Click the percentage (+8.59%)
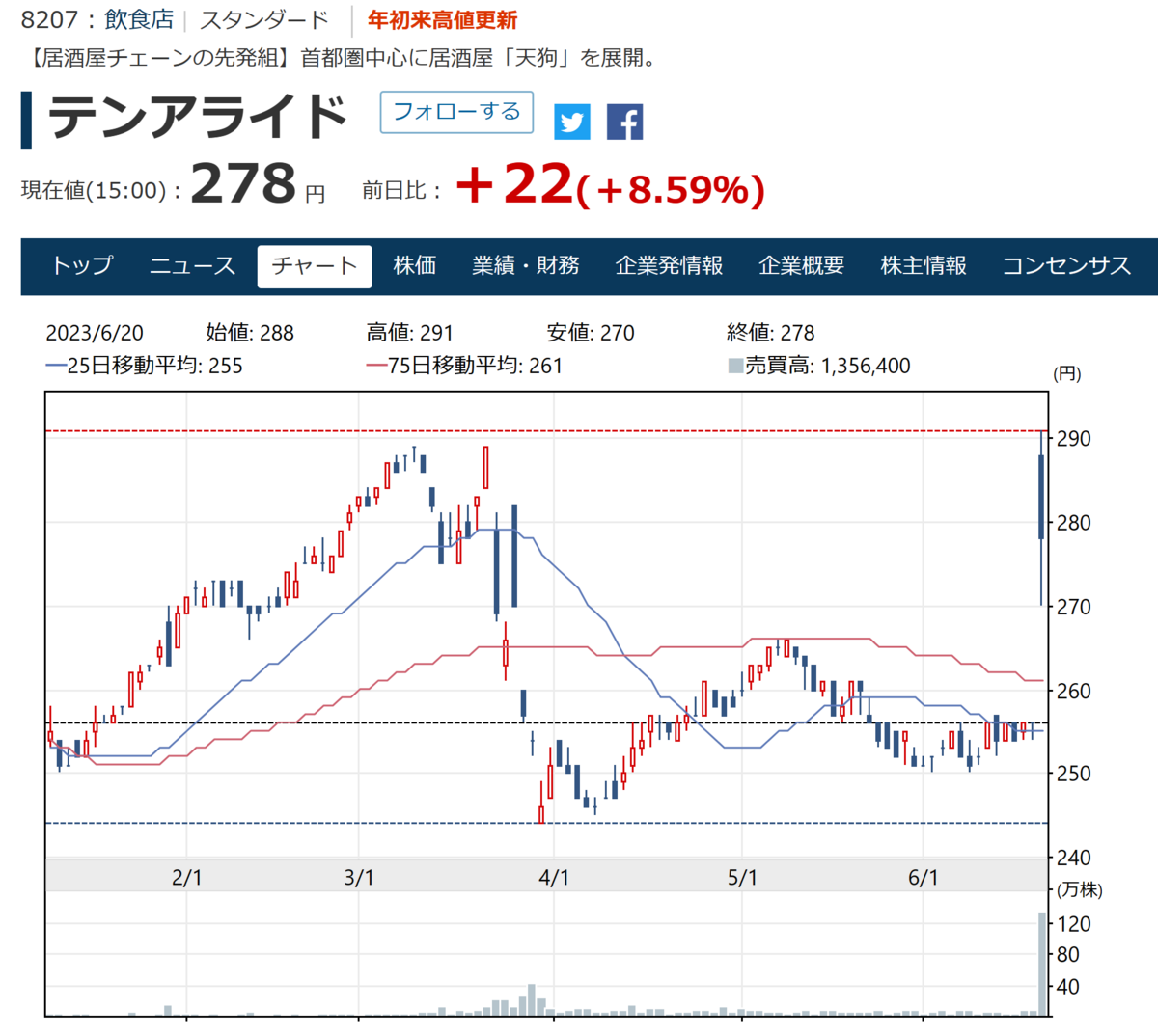The width and height of the screenshot is (1158, 1036). [x=671, y=190]
